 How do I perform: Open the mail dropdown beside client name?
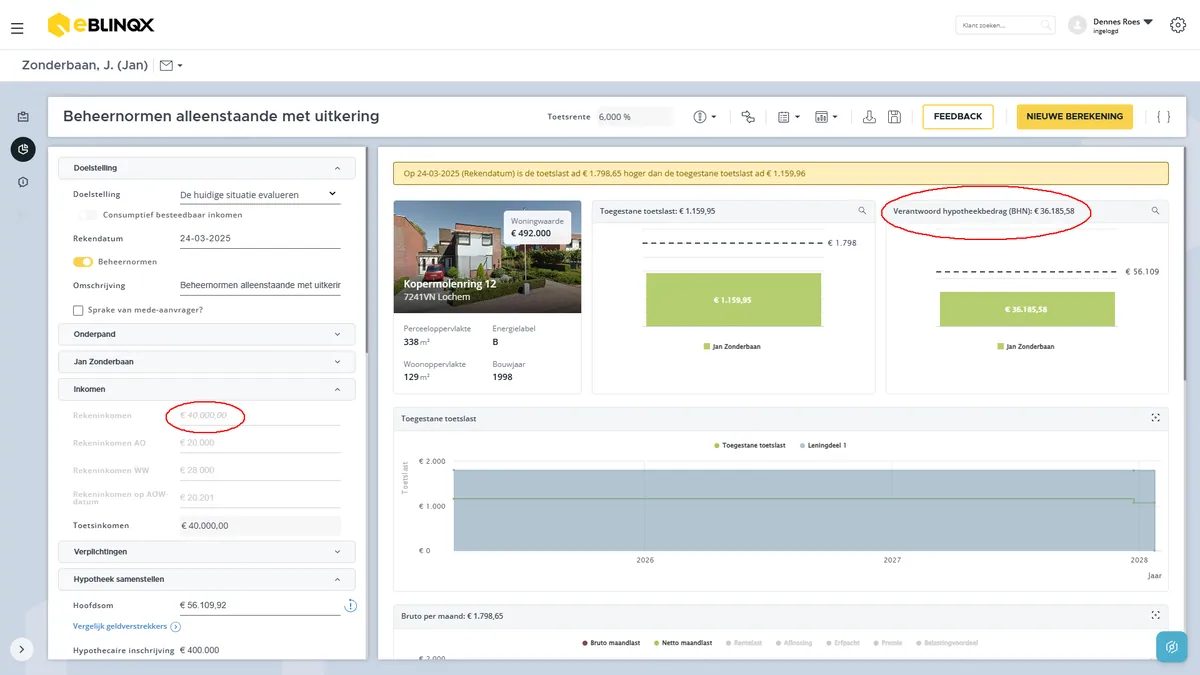171,66
